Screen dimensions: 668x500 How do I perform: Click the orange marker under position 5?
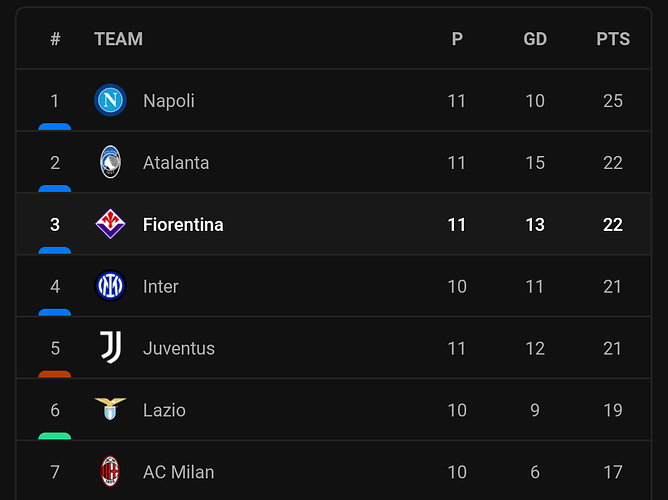55,374
